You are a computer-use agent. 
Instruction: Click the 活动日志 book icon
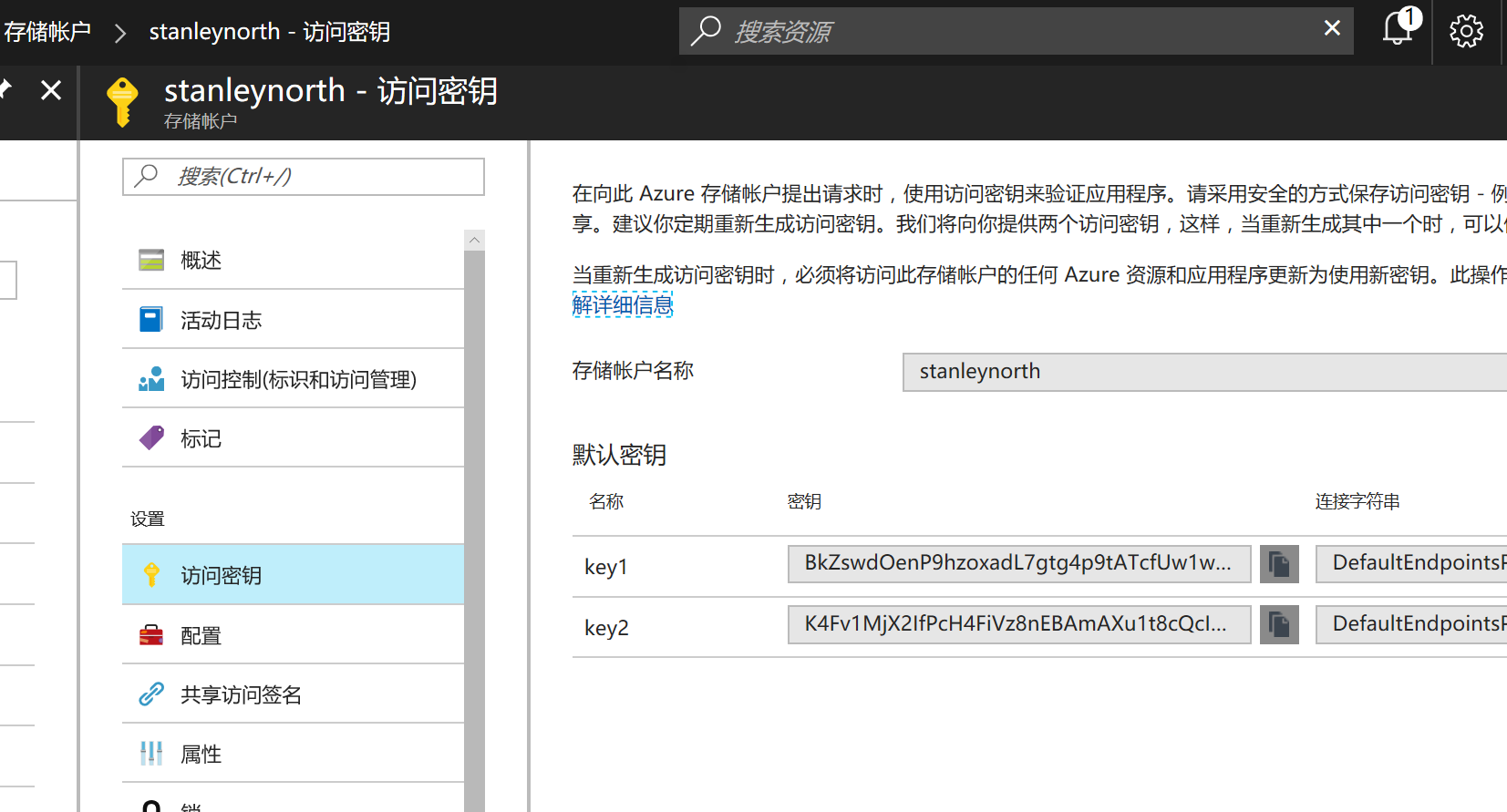pos(151,320)
